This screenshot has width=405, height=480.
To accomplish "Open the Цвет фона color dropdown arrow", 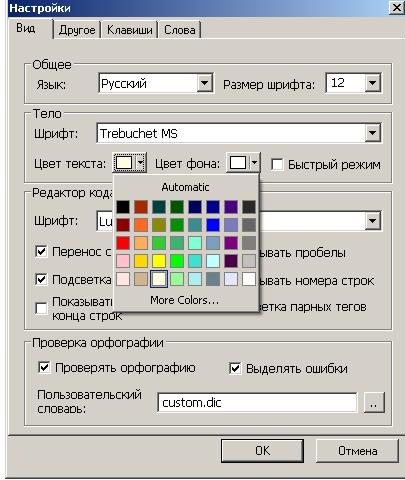I will 254,163.
